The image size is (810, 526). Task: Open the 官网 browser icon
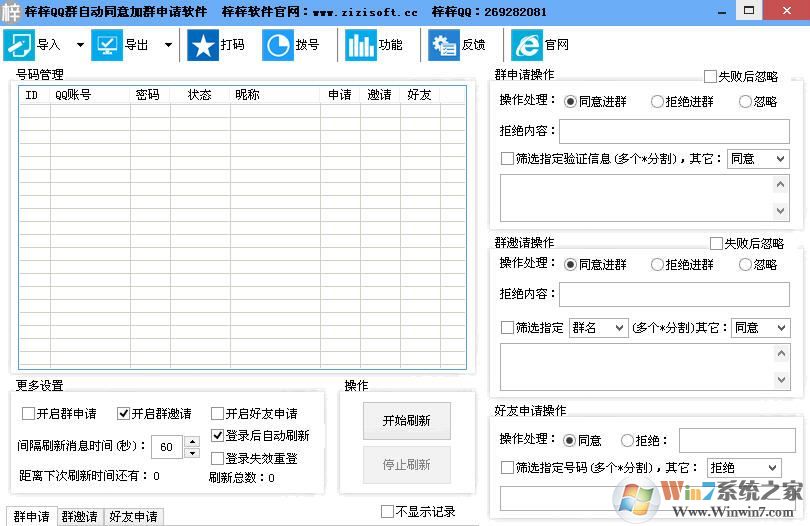[x=527, y=45]
